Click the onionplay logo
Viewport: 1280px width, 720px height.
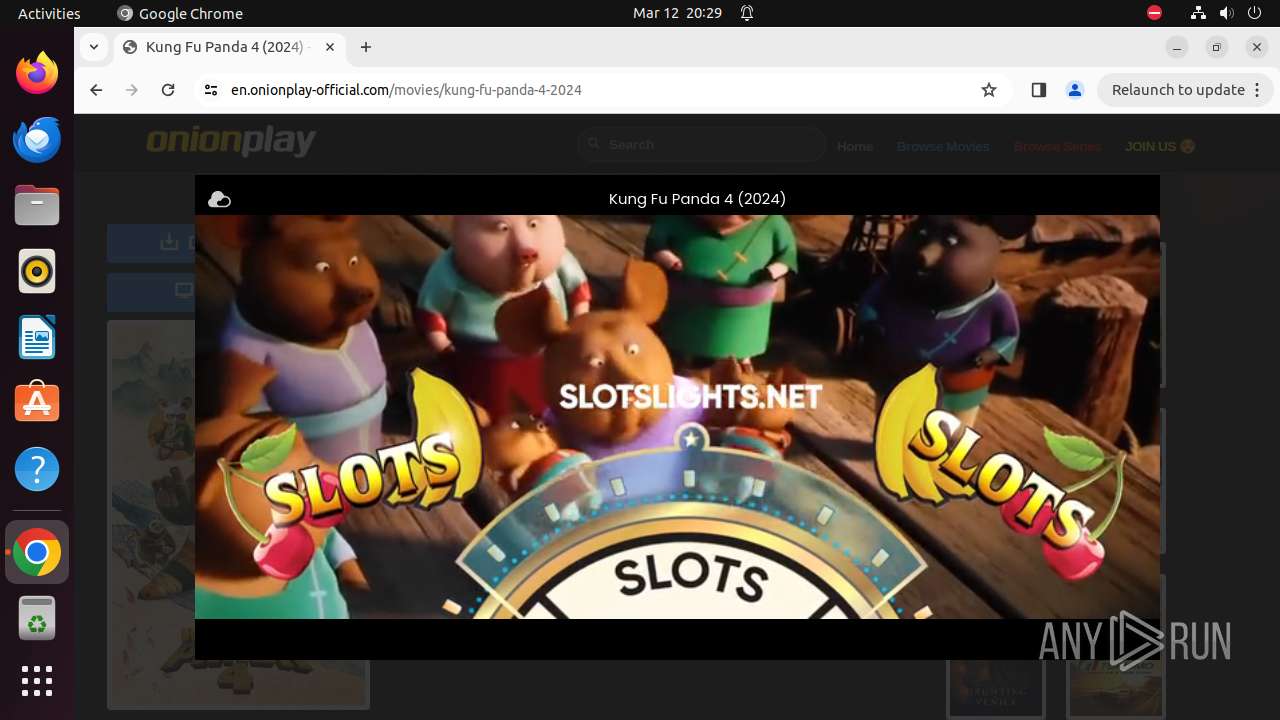click(231, 141)
